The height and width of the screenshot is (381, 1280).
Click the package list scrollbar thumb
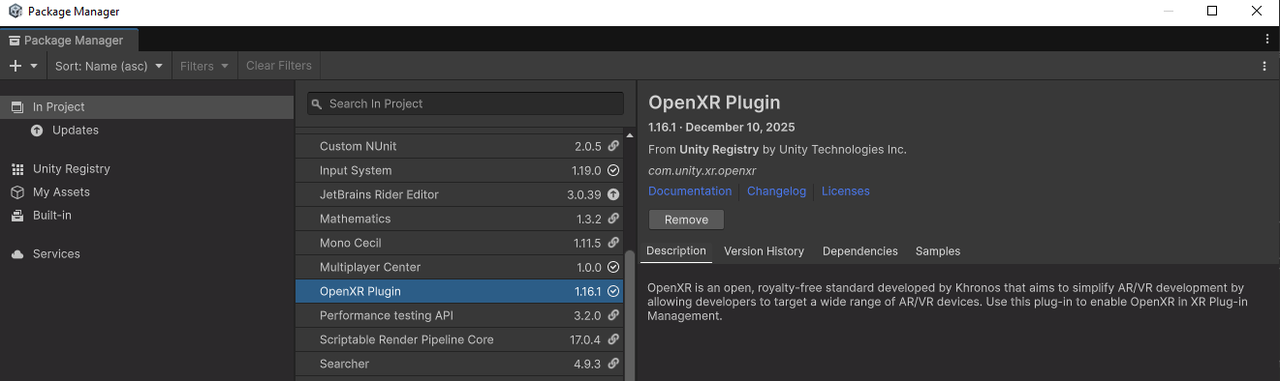pyautogui.click(x=630, y=315)
